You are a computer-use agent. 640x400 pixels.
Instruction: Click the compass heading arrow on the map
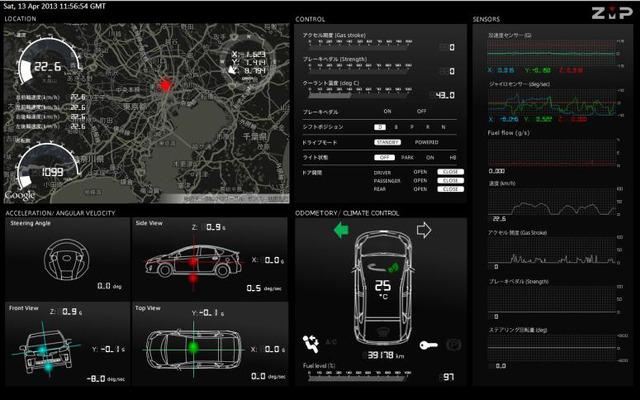233,70
